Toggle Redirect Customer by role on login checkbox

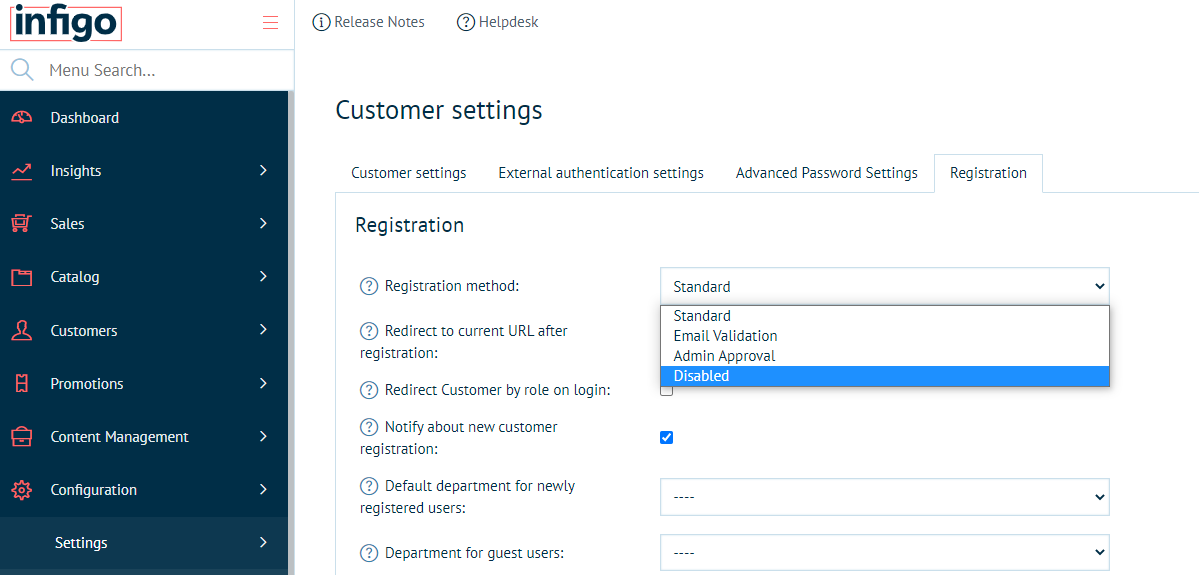(x=667, y=390)
